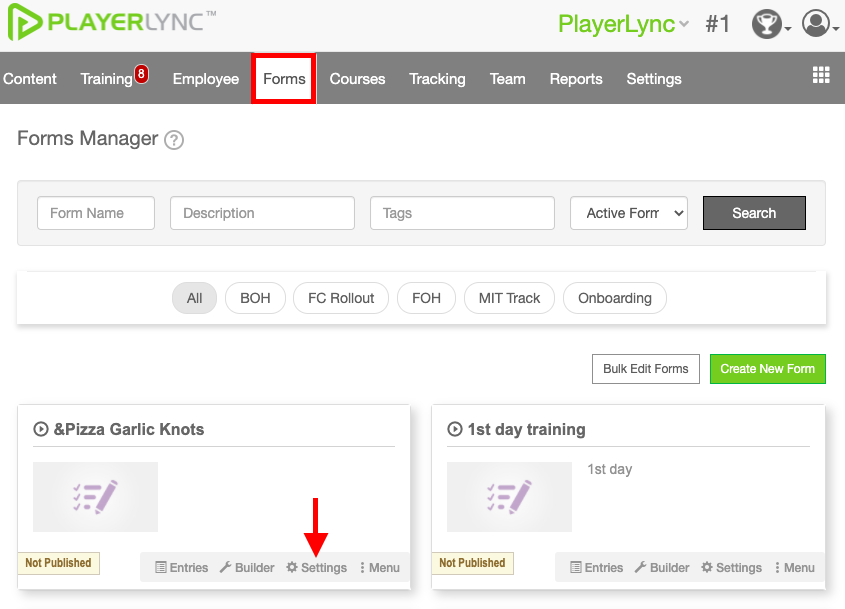Click the Search button

(754, 213)
